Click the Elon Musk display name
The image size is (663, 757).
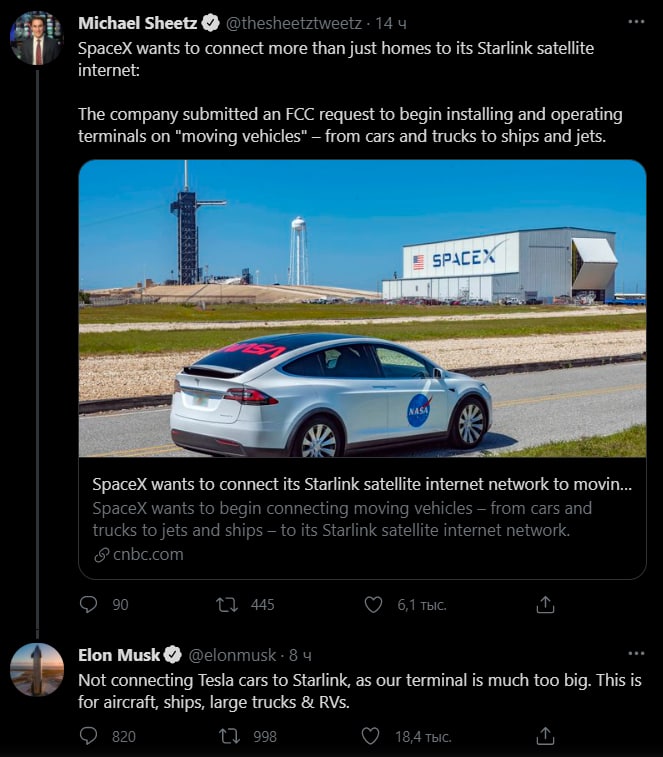click(x=119, y=655)
